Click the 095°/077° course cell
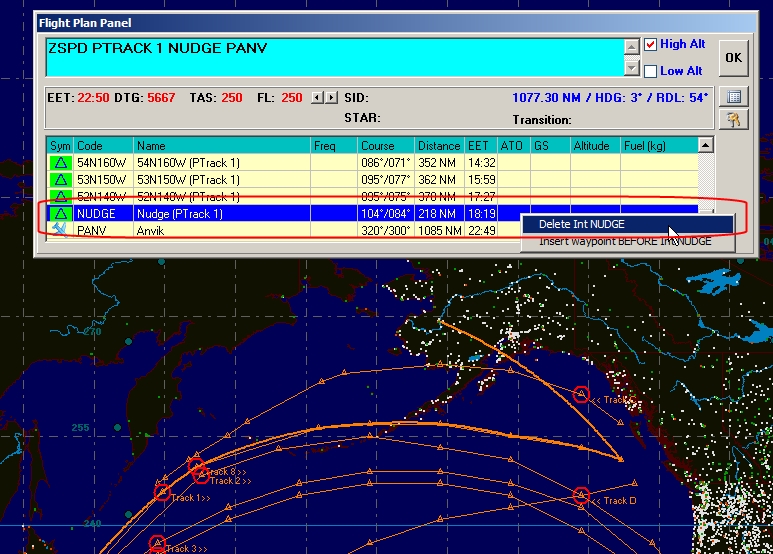Image resolution: width=773 pixels, height=554 pixels. click(x=386, y=179)
